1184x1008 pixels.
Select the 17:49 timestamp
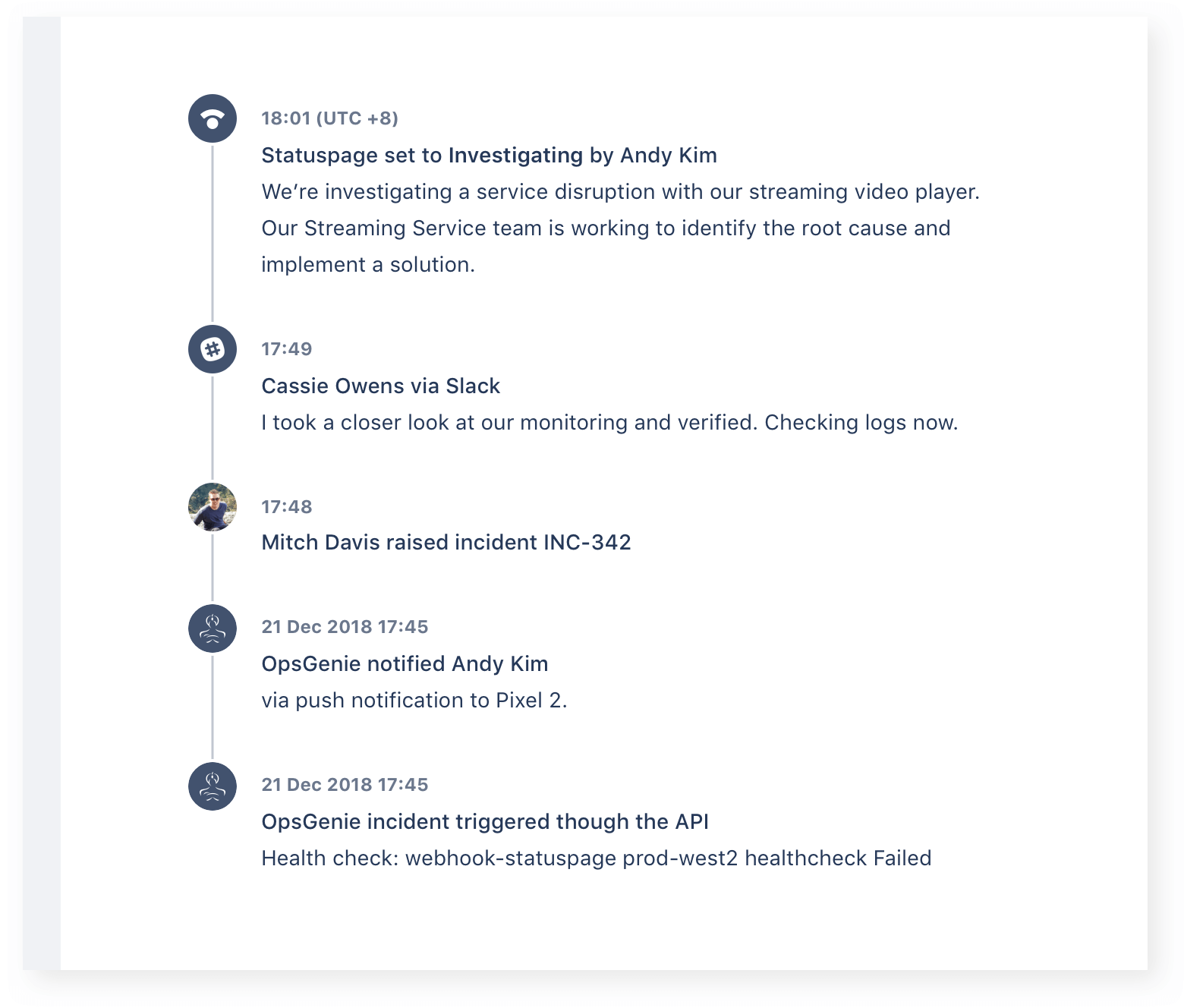pos(287,349)
